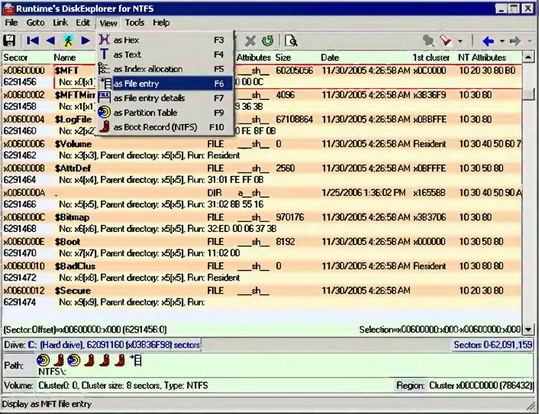Click the Sector column header
Screen dimensions: 539x414
pyautogui.click(x=15, y=57)
